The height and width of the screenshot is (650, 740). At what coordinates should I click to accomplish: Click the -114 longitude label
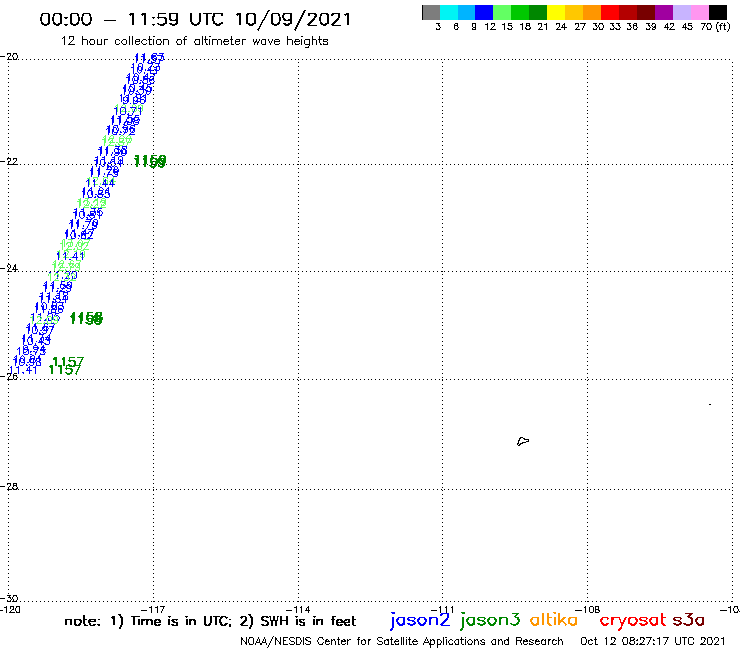point(298,609)
